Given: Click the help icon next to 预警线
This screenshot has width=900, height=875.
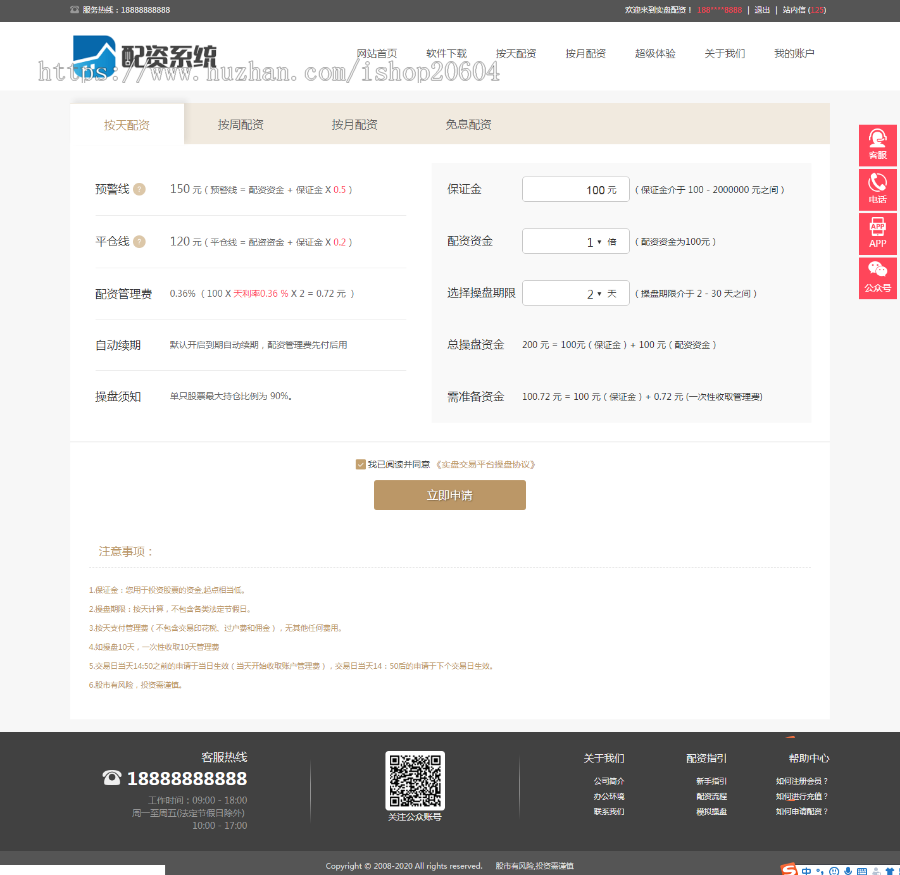Looking at the screenshot, I should point(138,190).
